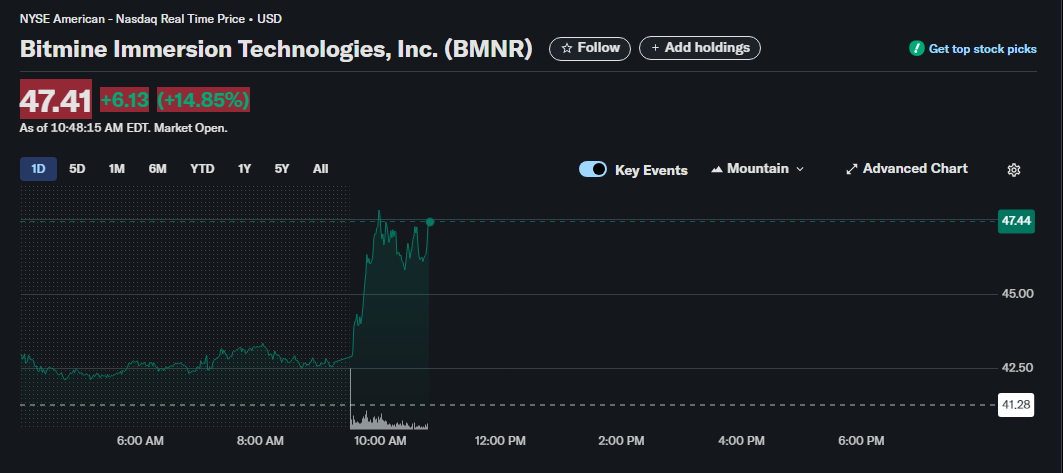
Task: Click the 42.50 axis price label
Action: 1016,368
